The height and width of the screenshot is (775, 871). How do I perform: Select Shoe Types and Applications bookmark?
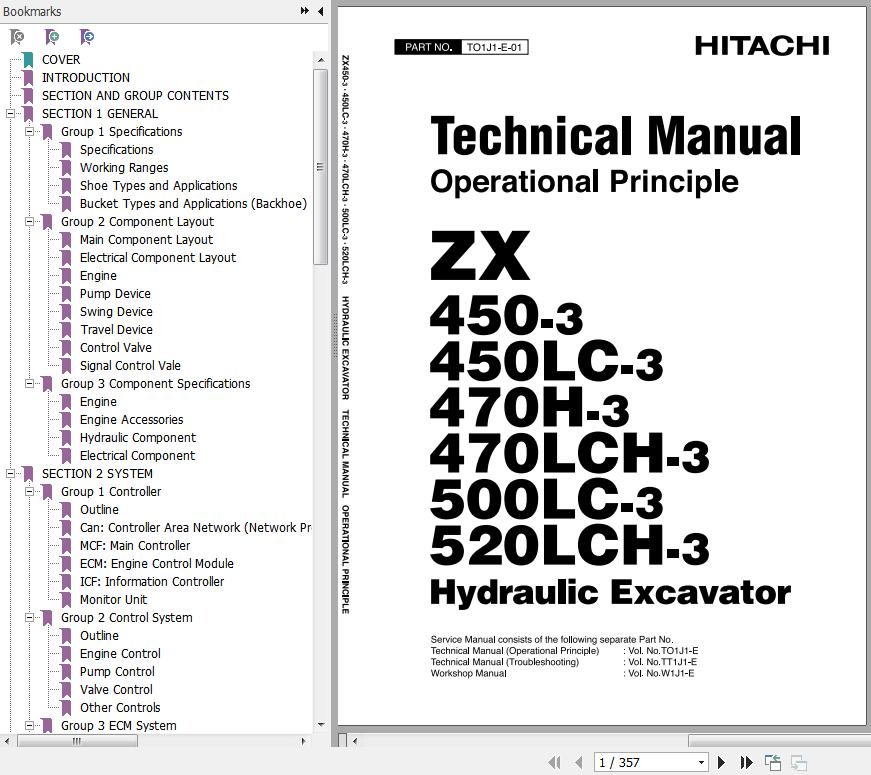coord(158,186)
